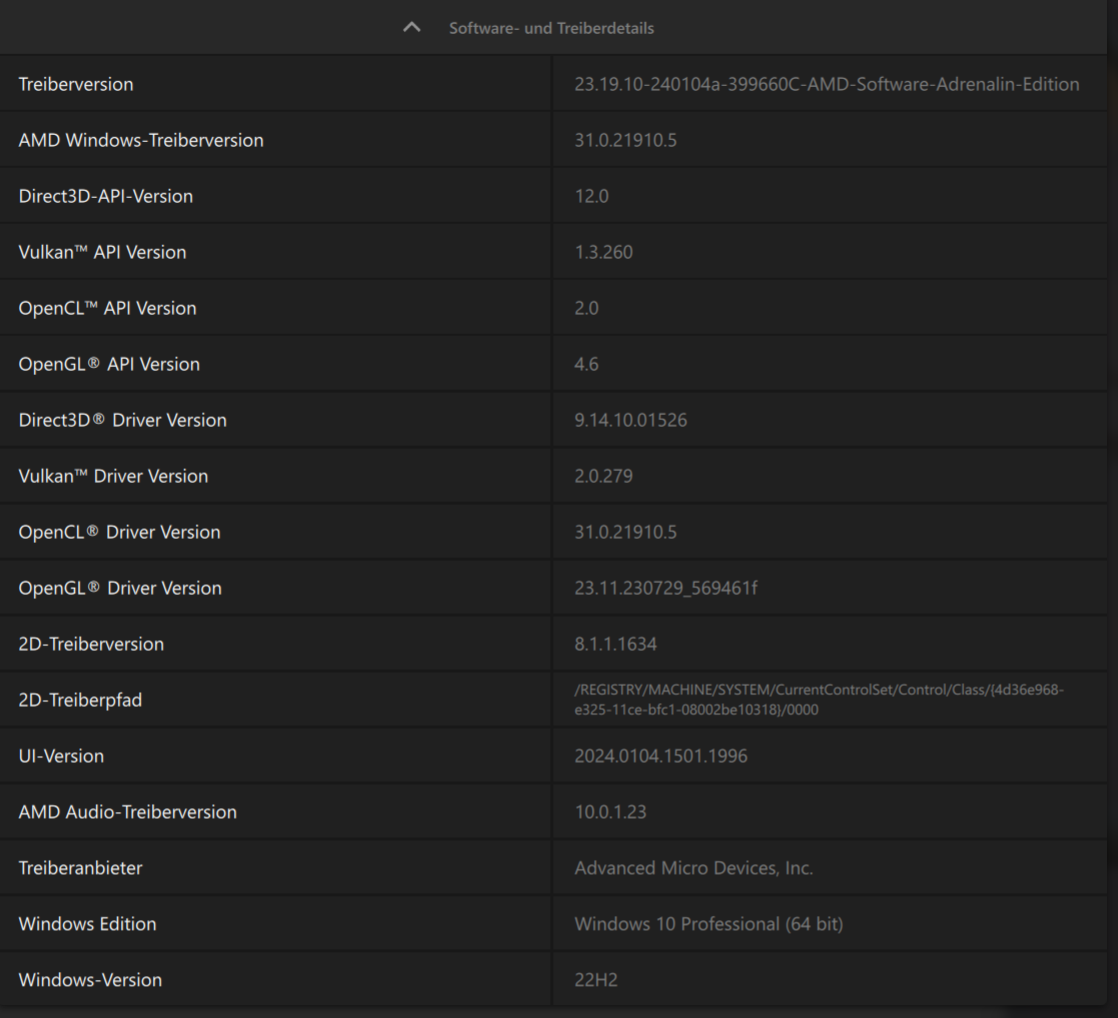Click the Vulkan Driver Version value 2.0.279
This screenshot has width=1118, height=1018.
coord(603,476)
